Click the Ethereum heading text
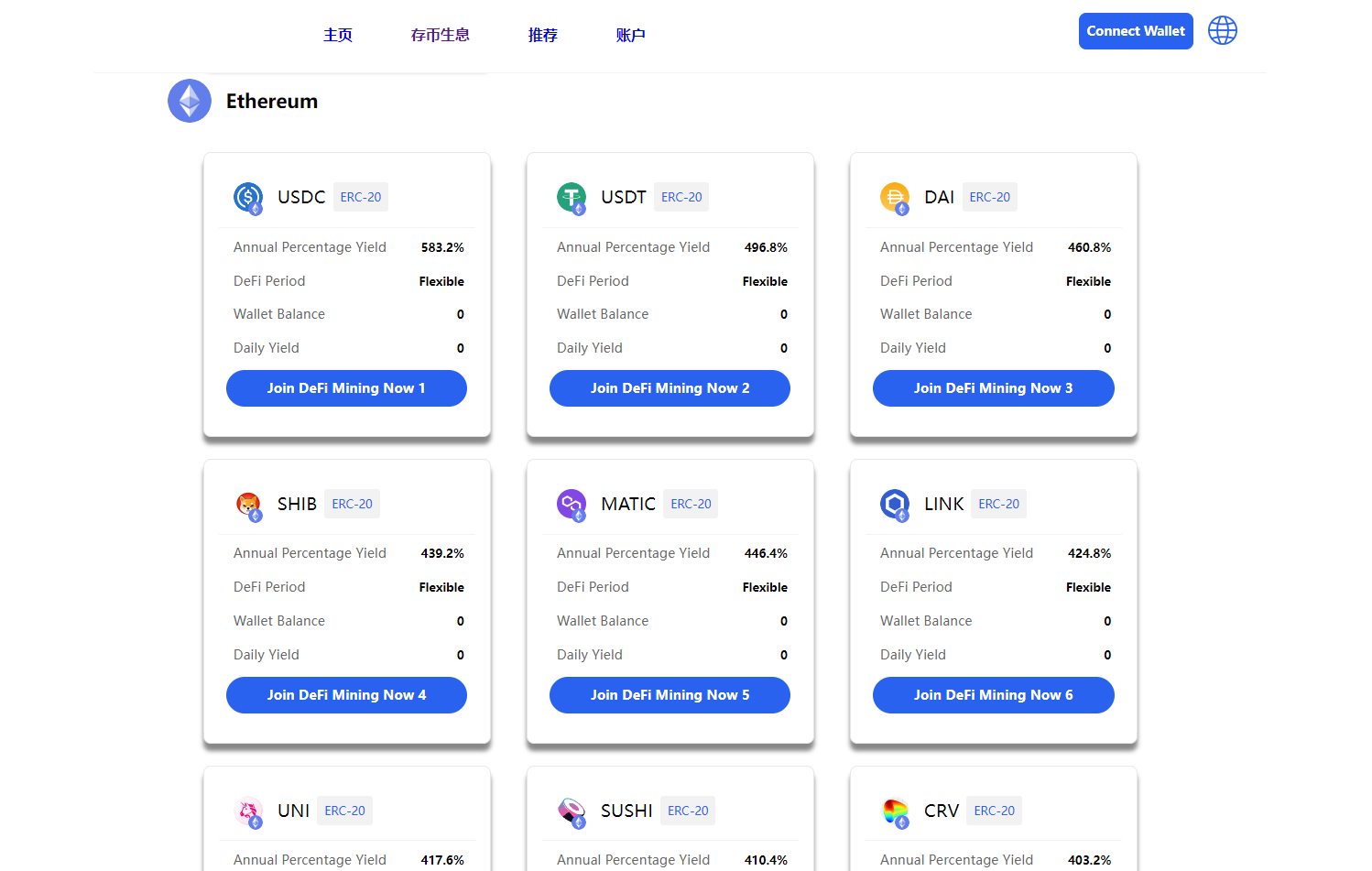The height and width of the screenshot is (871, 1372). pyautogui.click(x=272, y=101)
